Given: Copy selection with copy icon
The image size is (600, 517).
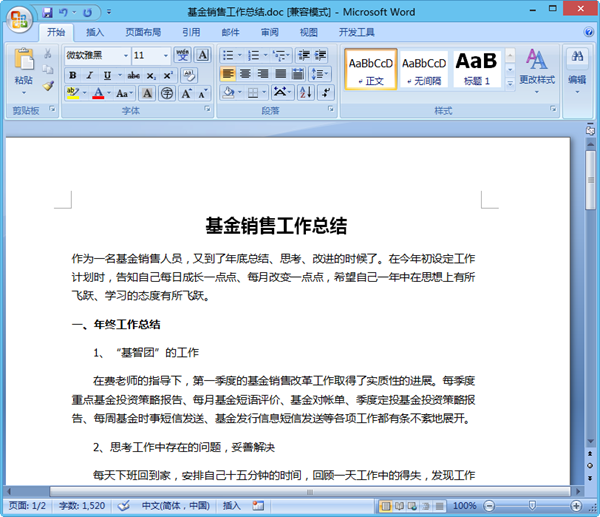Looking at the screenshot, I should (48, 69).
